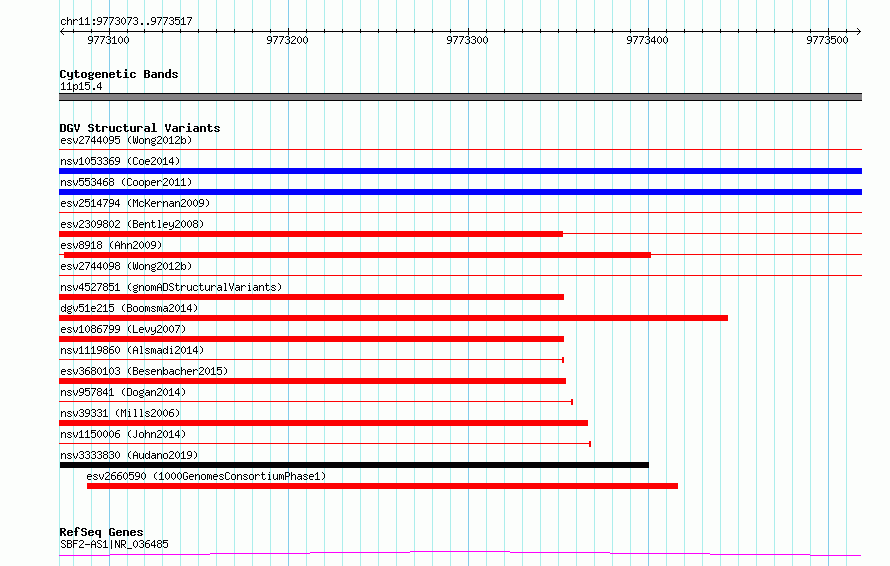Open variant nsv39331 (Mills2006)
This screenshot has width=890, height=566.
coord(120,413)
